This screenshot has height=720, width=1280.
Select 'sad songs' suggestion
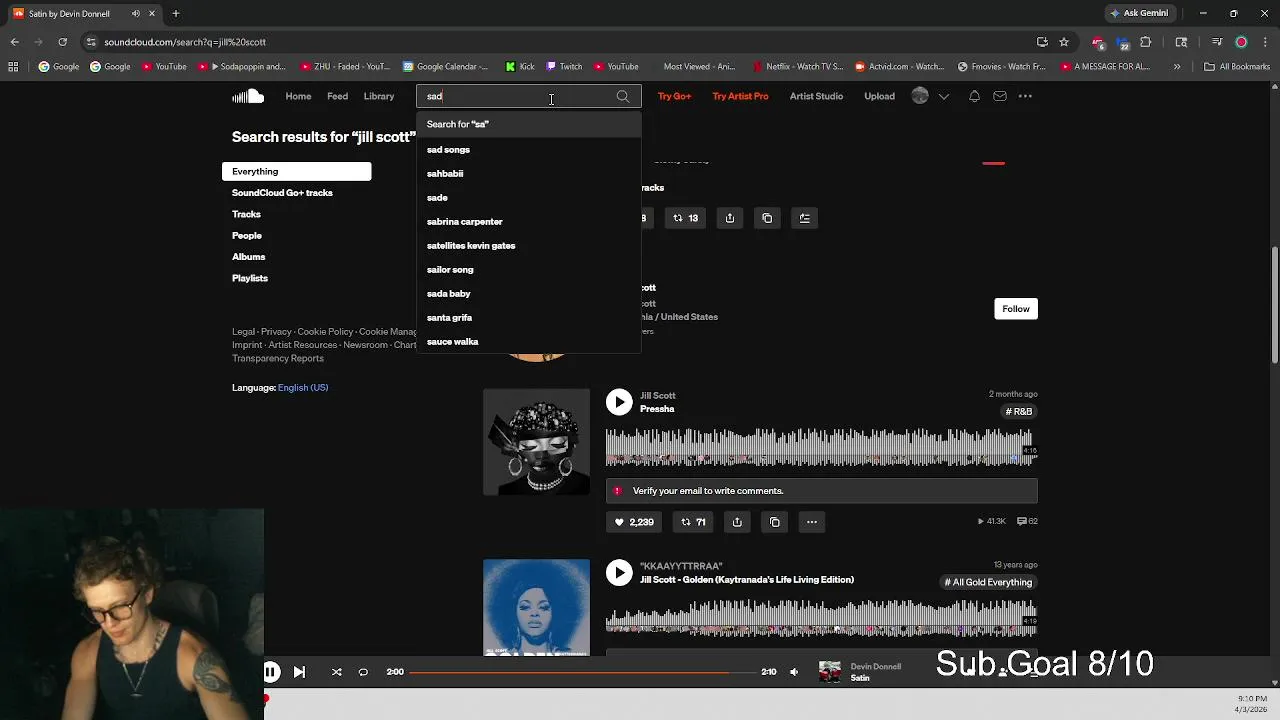click(528, 150)
